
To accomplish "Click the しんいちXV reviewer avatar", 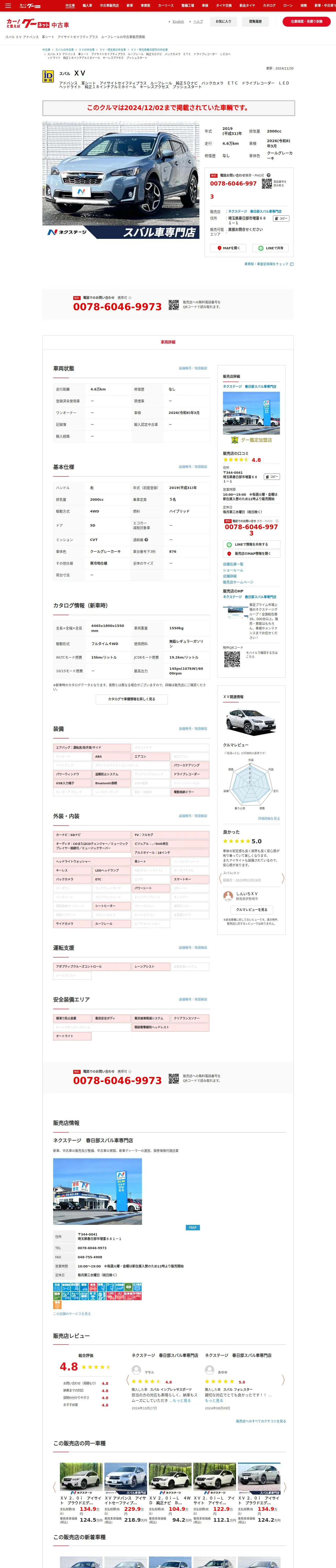I will coord(228,896).
